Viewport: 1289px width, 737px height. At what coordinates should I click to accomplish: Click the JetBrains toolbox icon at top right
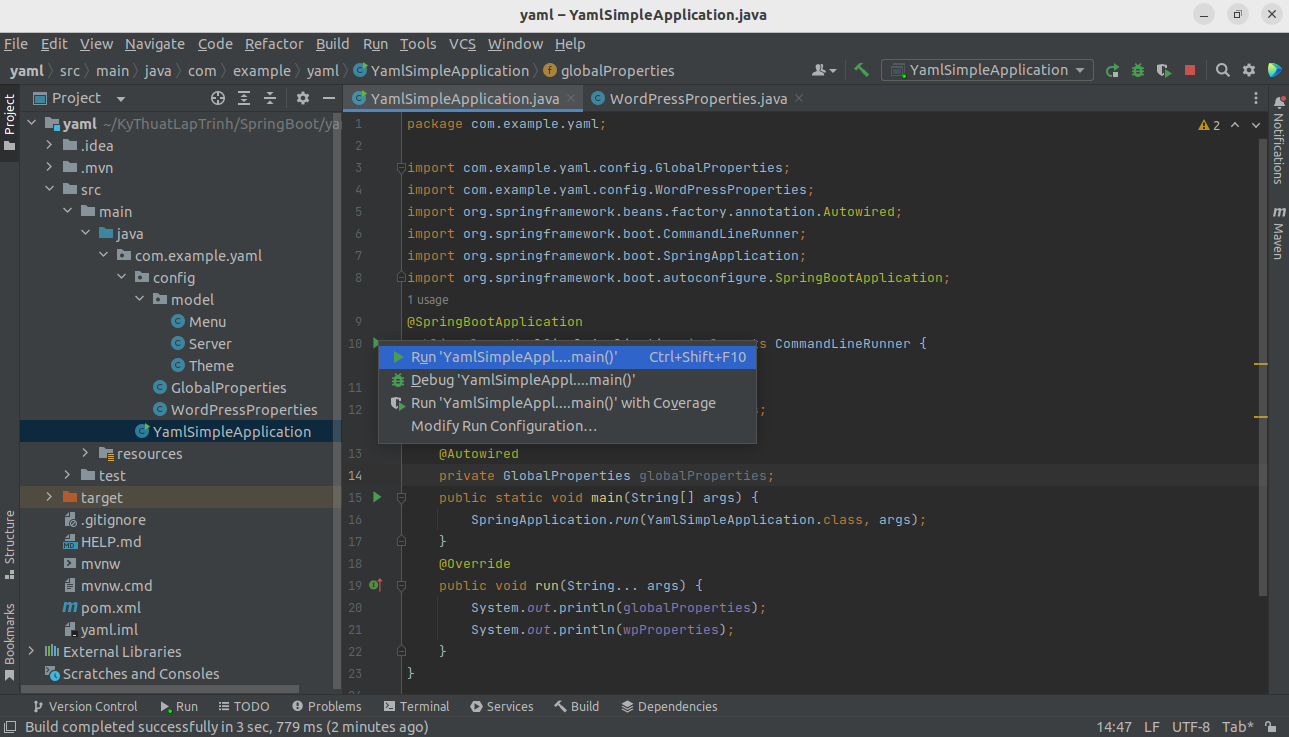[x=1274, y=70]
